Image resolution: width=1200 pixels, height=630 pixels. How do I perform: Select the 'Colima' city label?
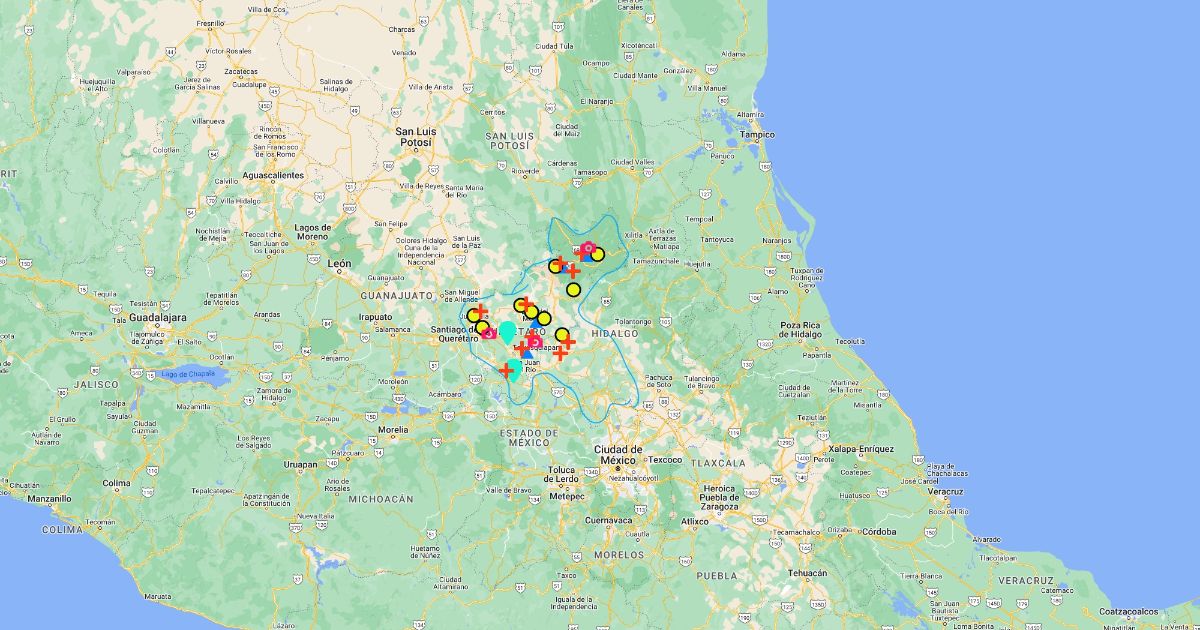tap(116, 483)
